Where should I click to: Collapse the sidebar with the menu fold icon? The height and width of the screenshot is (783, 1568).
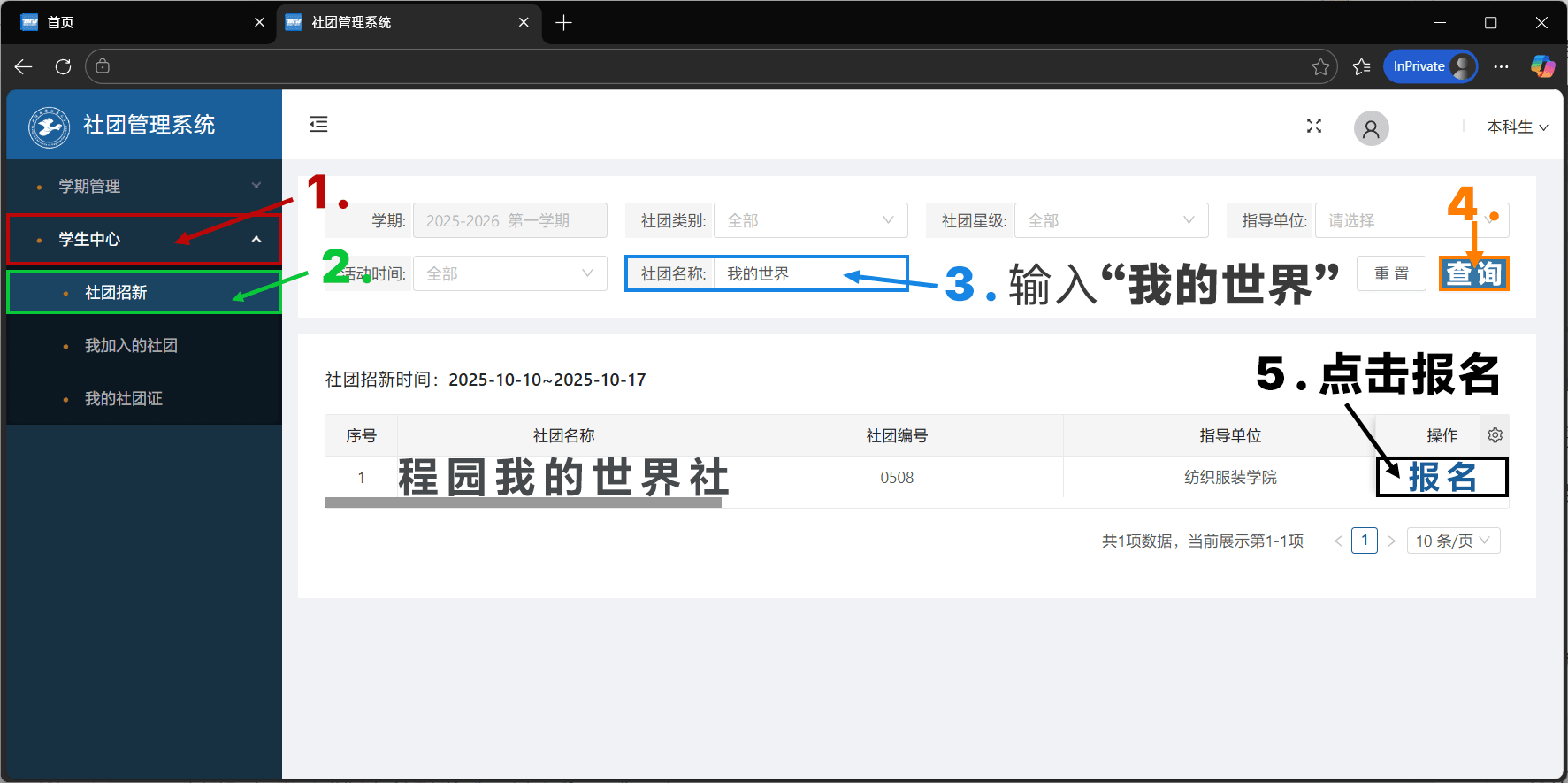coord(318,125)
